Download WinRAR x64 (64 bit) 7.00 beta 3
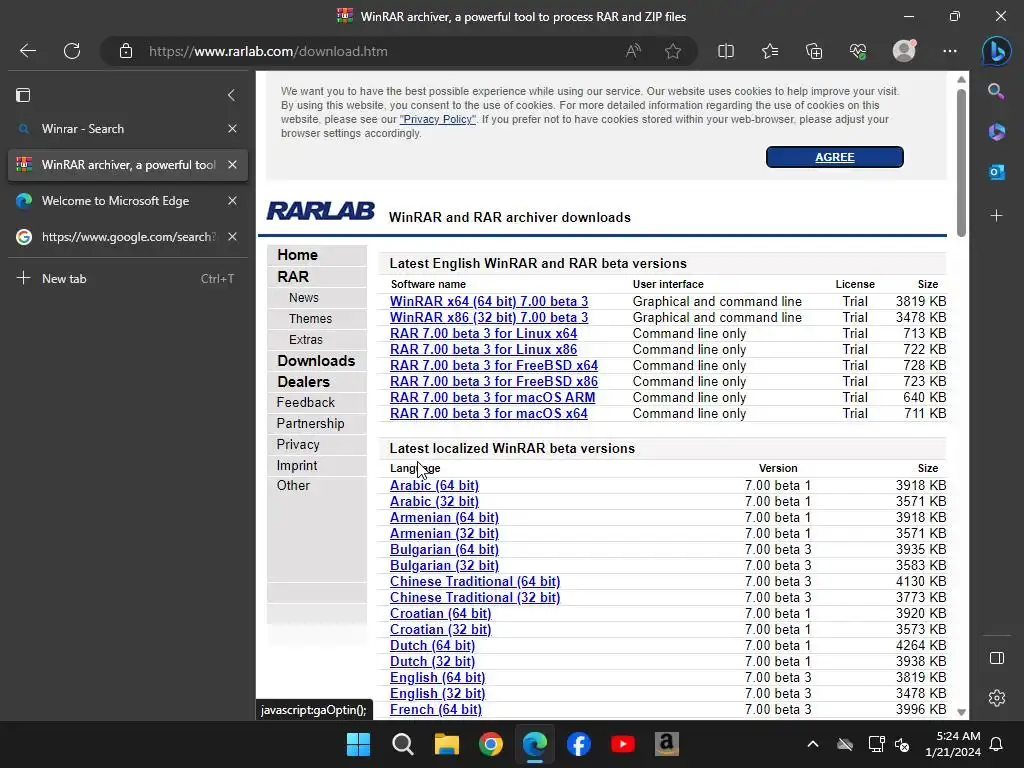 pyautogui.click(x=488, y=301)
